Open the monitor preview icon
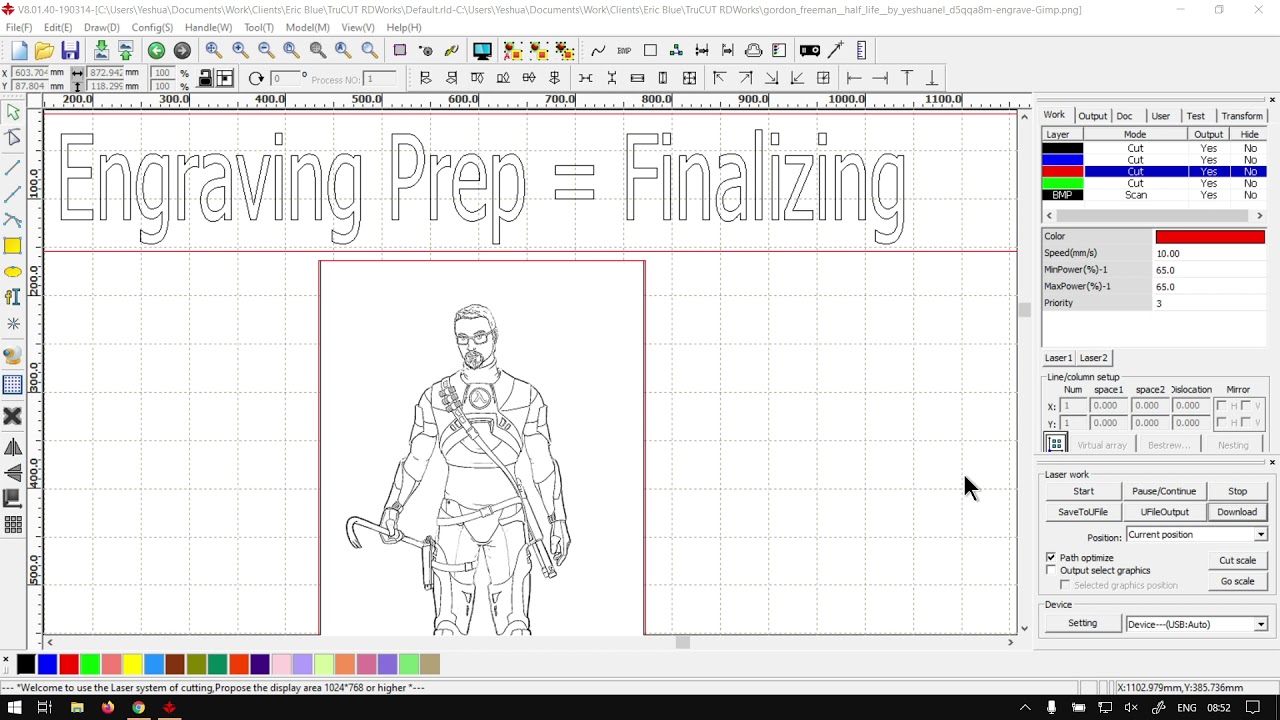1280x720 pixels. point(482,51)
